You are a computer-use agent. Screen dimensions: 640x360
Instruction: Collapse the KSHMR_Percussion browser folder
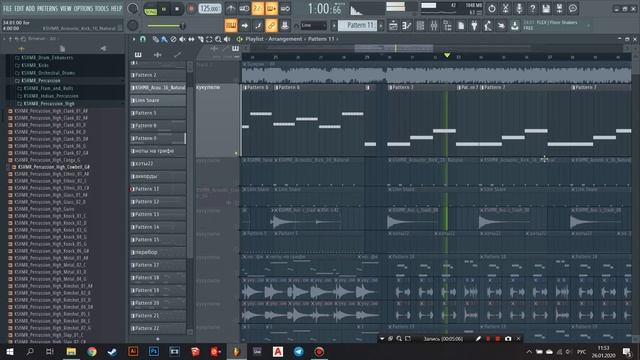pyautogui.click(x=40, y=81)
